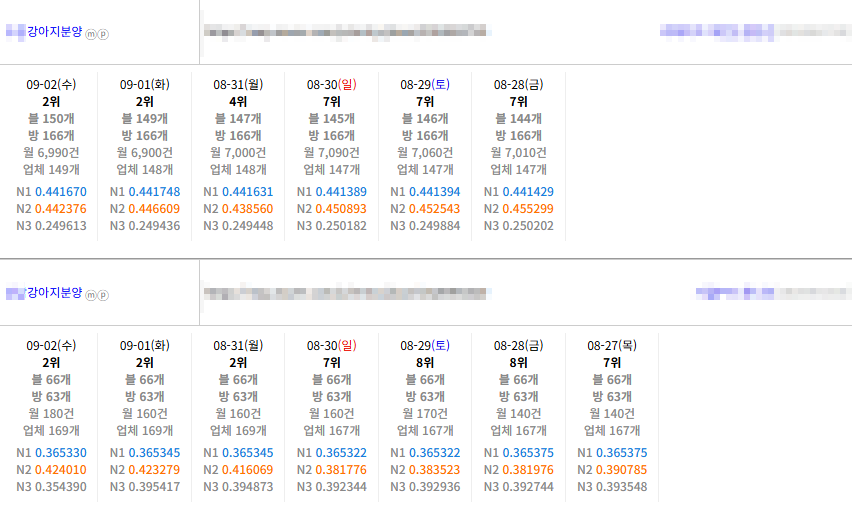Screen dimensions: 852x509
Task: Select N3 score 0.250182
Action: click(x=341, y=225)
